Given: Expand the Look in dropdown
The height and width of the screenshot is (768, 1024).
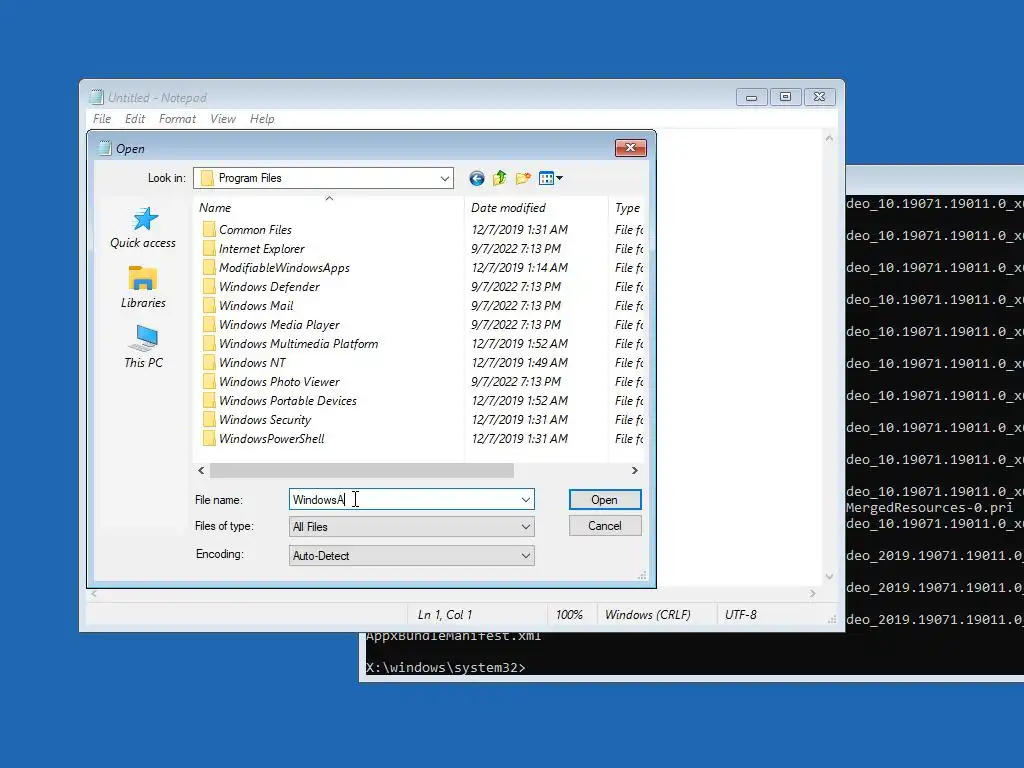Looking at the screenshot, I should point(445,178).
